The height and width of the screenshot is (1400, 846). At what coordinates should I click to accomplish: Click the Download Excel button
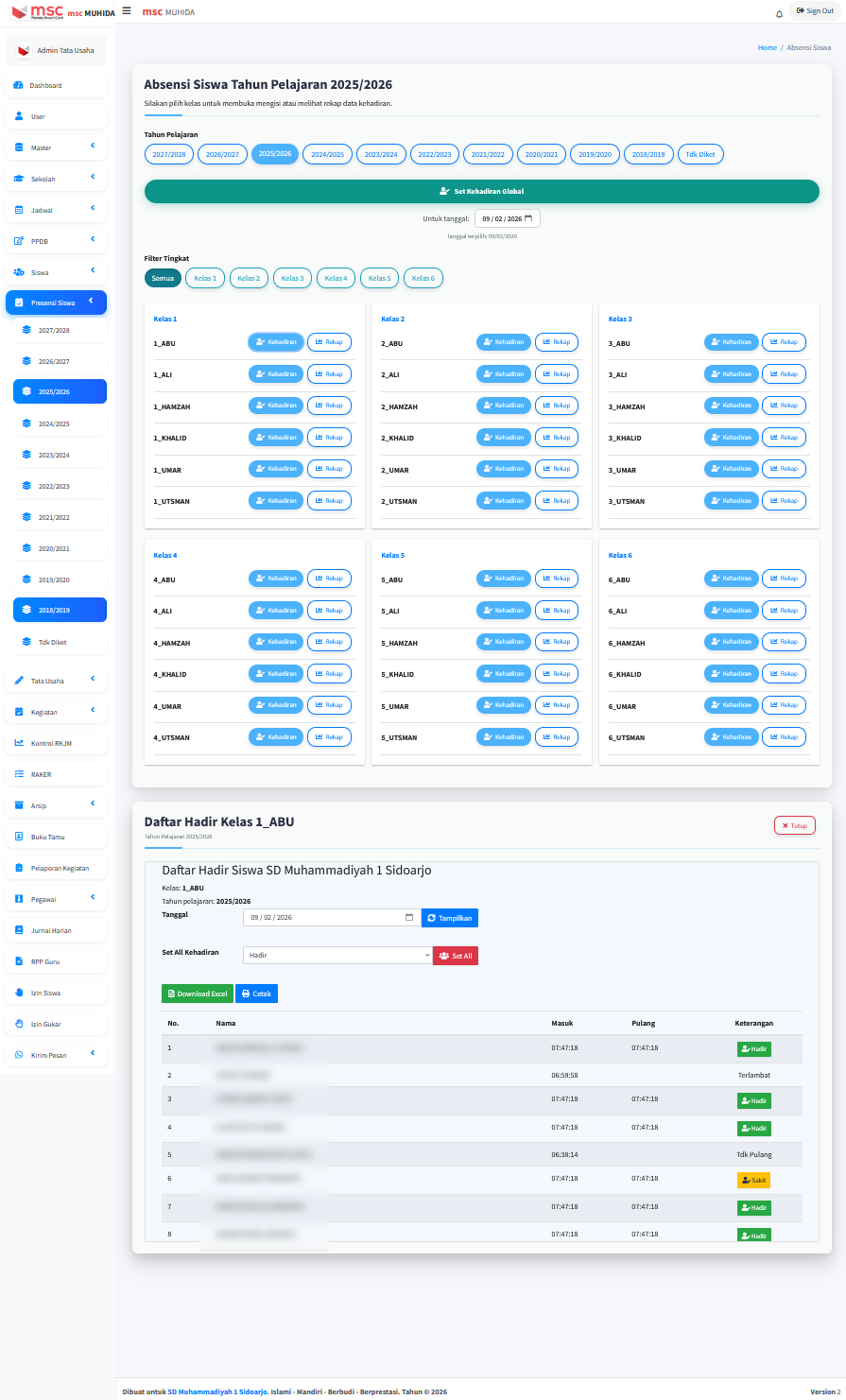click(198, 994)
